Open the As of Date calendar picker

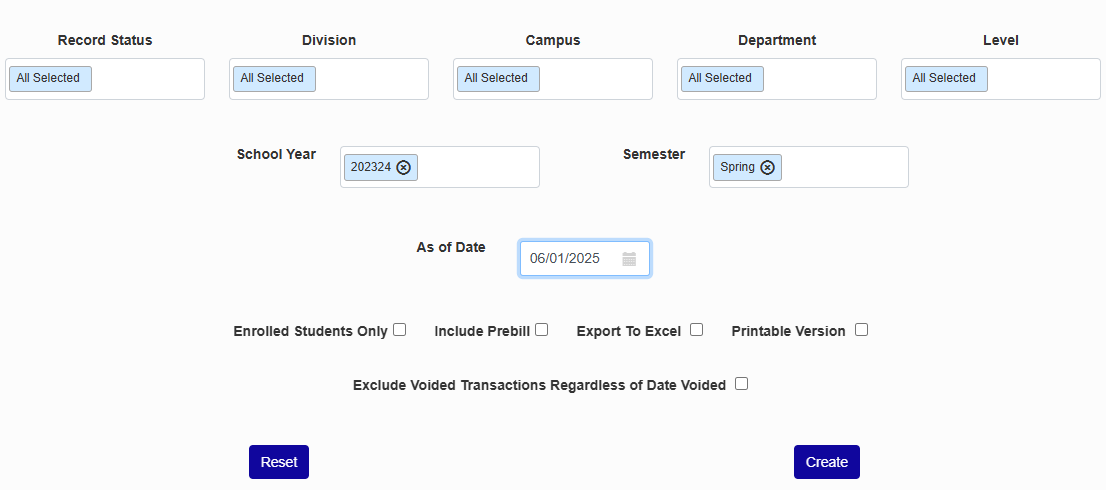pyautogui.click(x=629, y=259)
